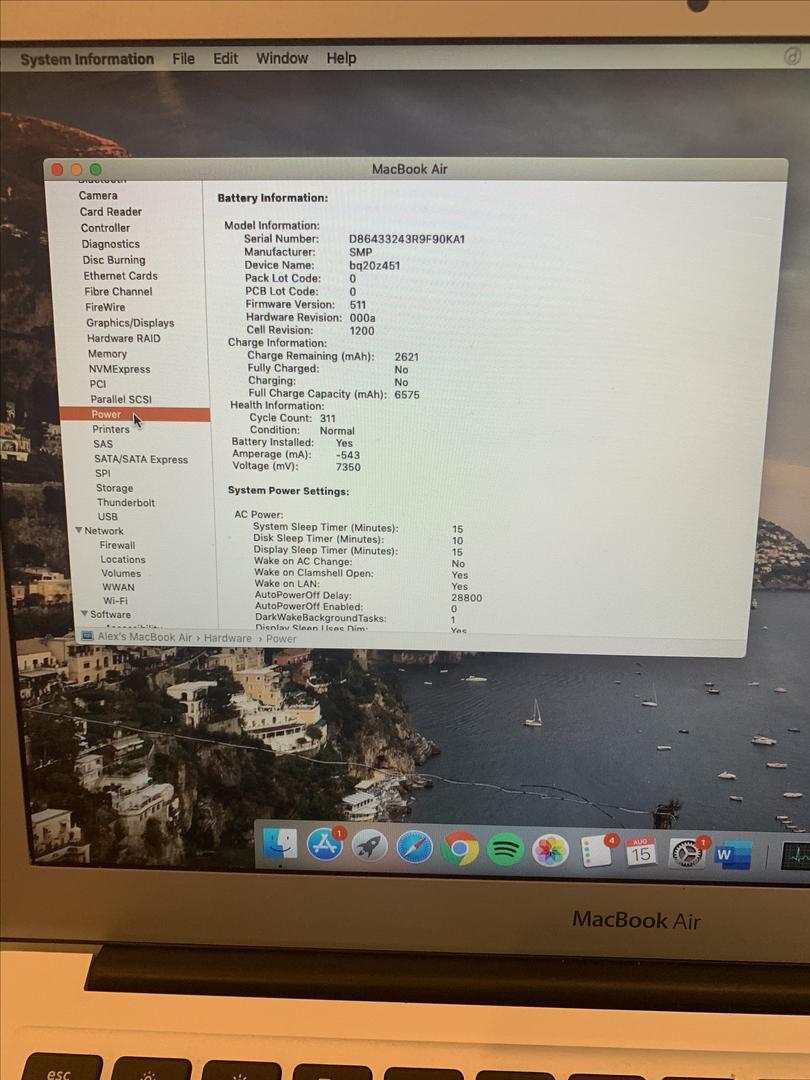The image size is (810, 1080).
Task: Select Fibre Channel in the sidebar
Action: tap(118, 291)
